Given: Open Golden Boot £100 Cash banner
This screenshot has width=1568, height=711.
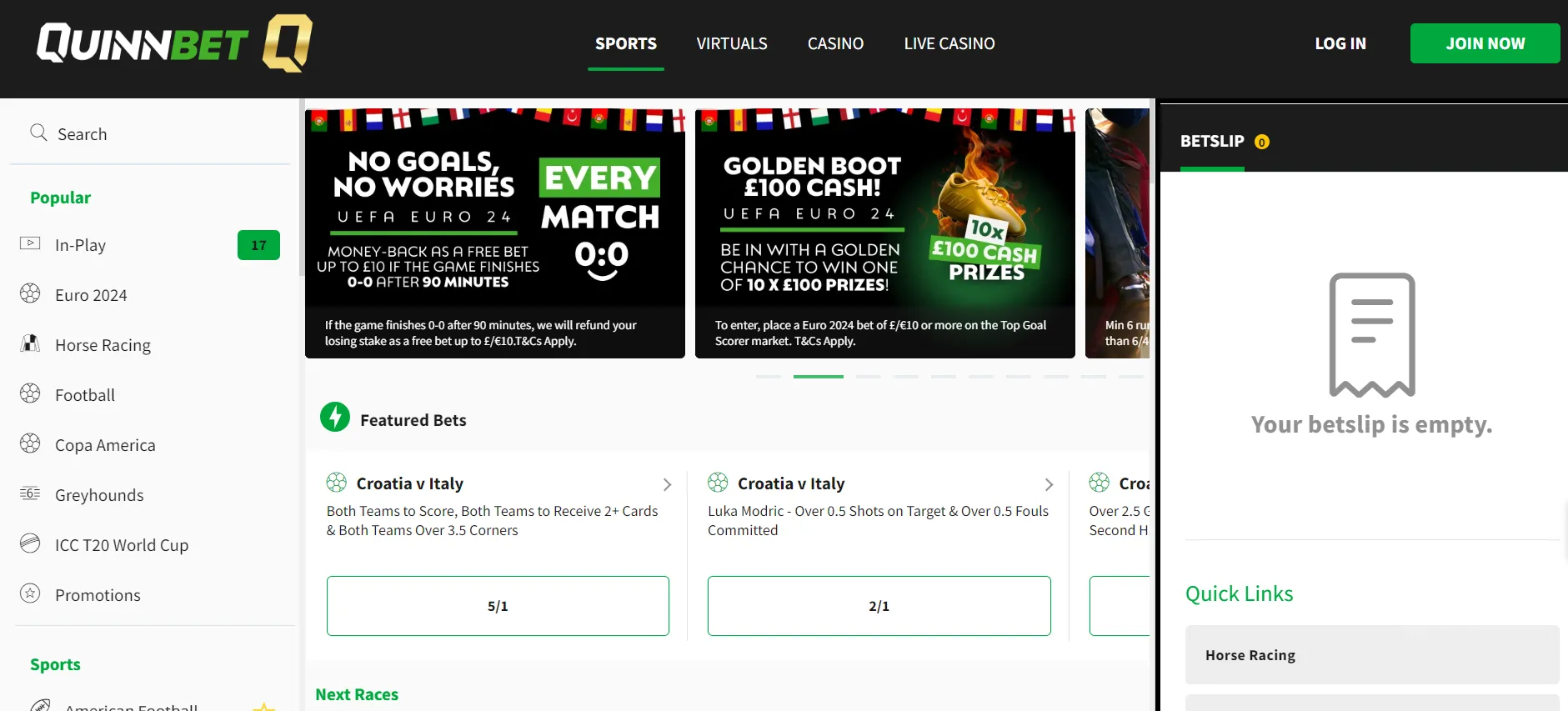Looking at the screenshot, I should [885, 233].
